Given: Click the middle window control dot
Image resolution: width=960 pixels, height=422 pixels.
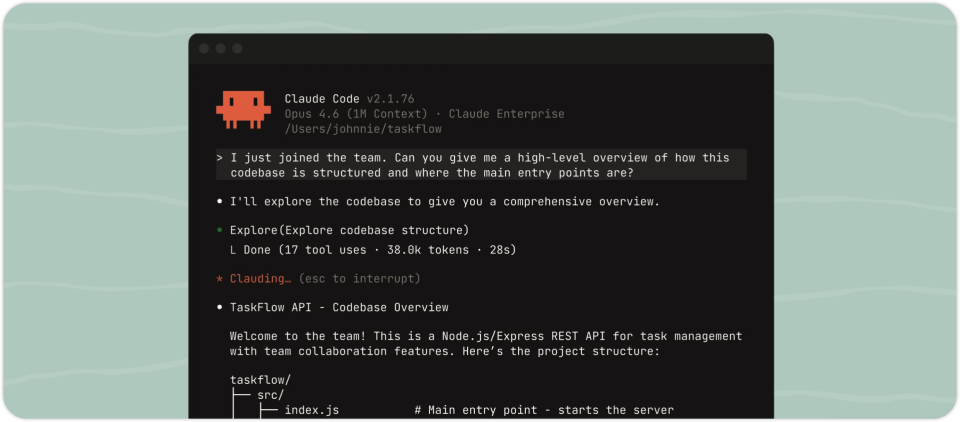Looking at the screenshot, I should 221,48.
